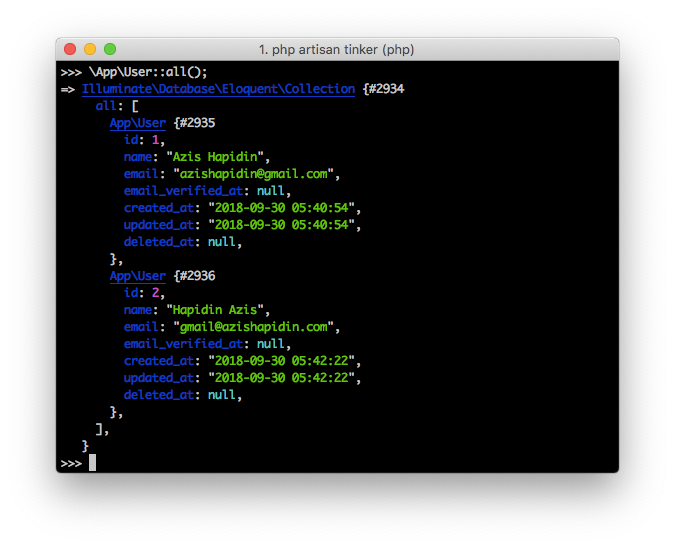Click the name value "Hapidin Azis"
The image size is (675, 547).
click(x=218, y=310)
